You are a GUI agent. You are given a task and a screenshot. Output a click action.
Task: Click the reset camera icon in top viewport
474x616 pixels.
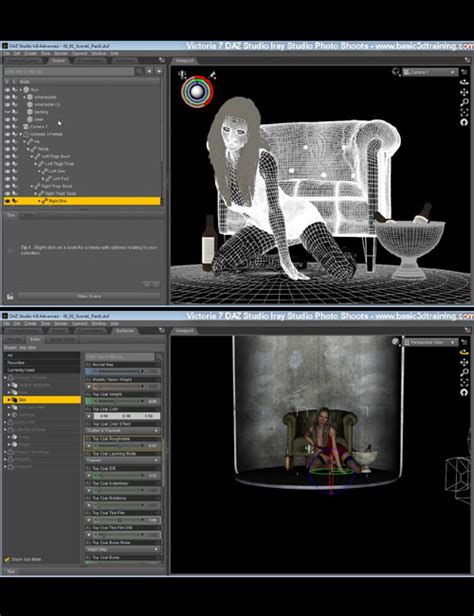coord(464,122)
